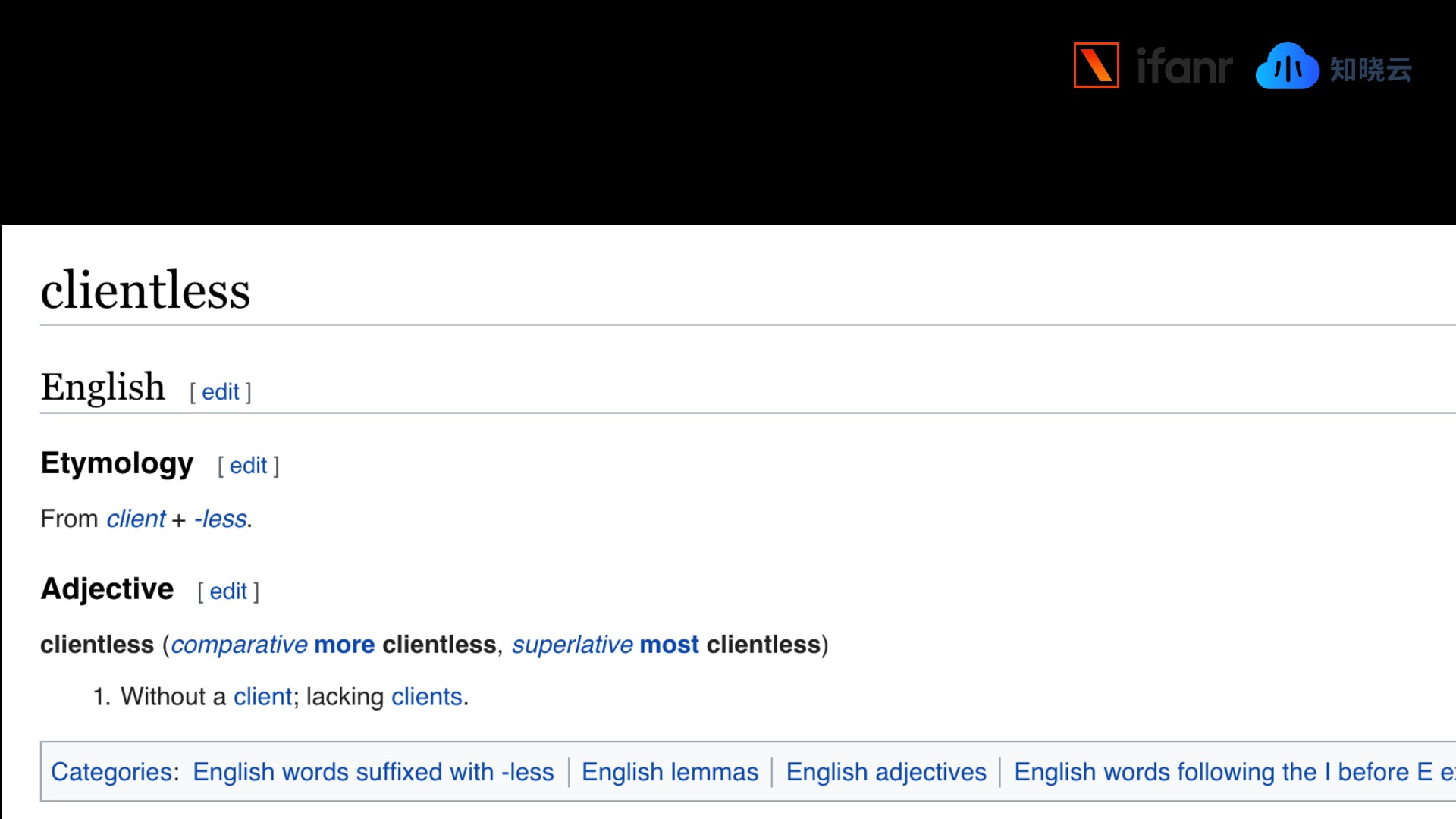Open the 'English adjectives' category
Screen dimensions: 1456x819
[x=886, y=772]
